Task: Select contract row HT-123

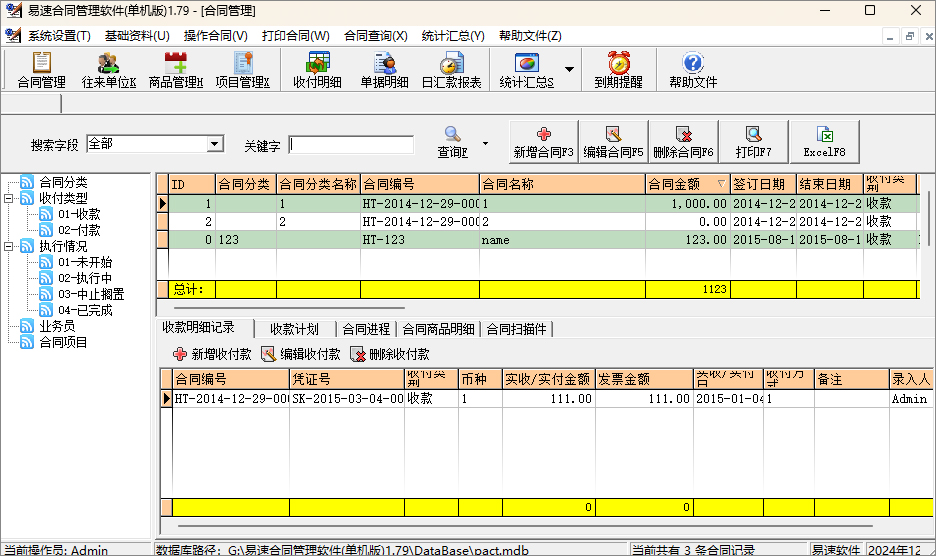Action: tap(537, 239)
